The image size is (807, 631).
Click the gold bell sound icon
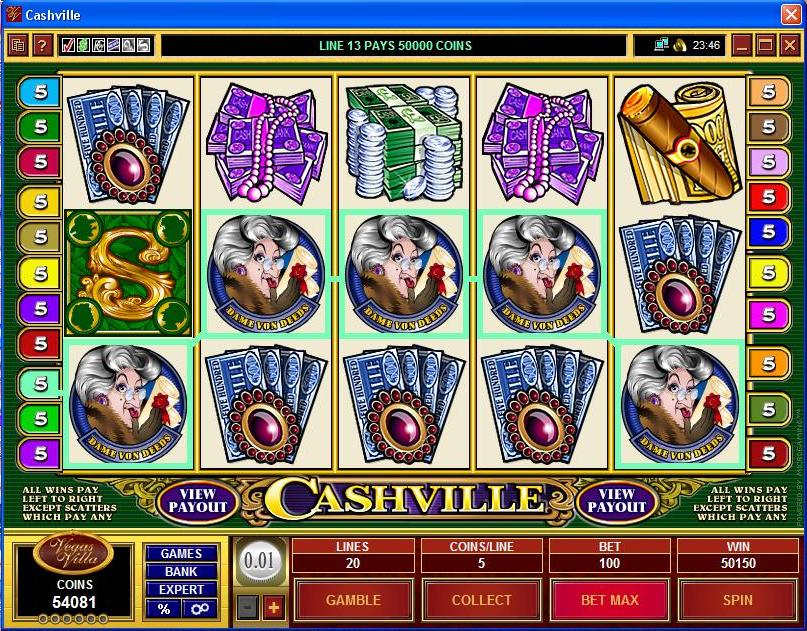[680, 46]
